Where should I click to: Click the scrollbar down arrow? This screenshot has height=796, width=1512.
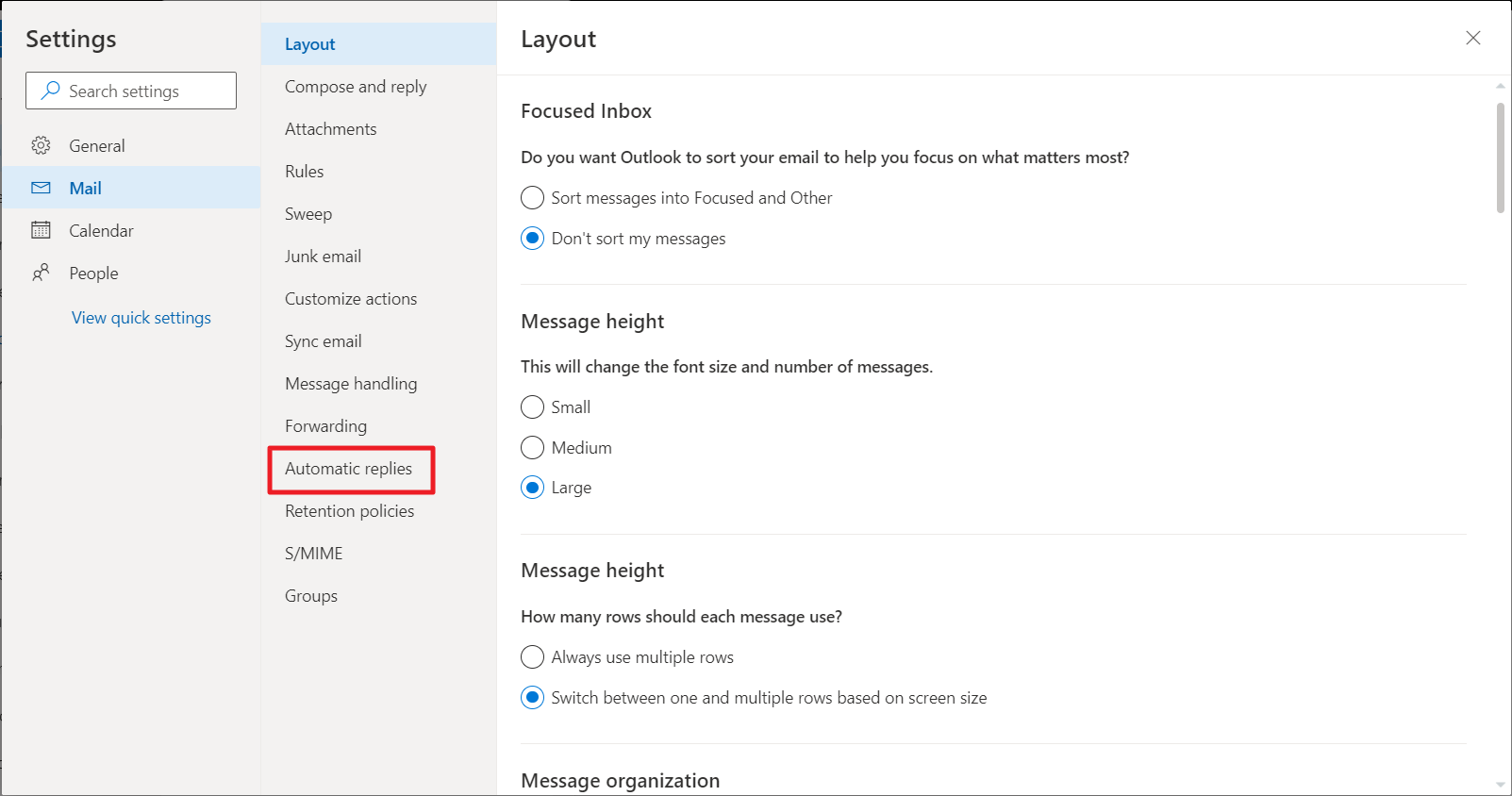point(1501,785)
